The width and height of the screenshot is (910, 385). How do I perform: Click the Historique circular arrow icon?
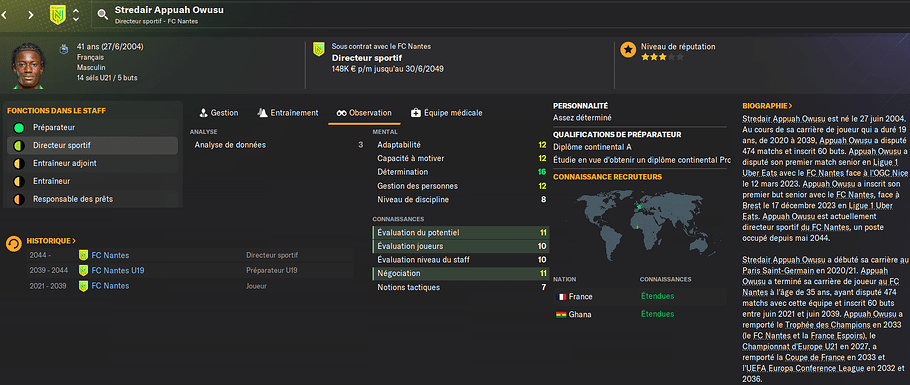click(x=13, y=244)
